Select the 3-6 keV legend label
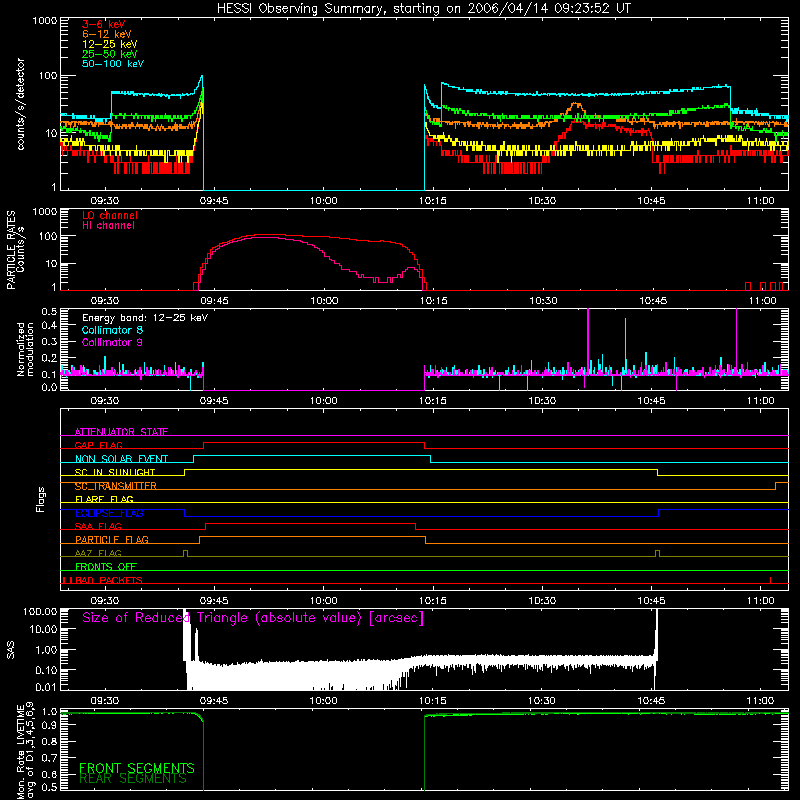Image resolution: width=800 pixels, height=800 pixels. tap(103, 24)
